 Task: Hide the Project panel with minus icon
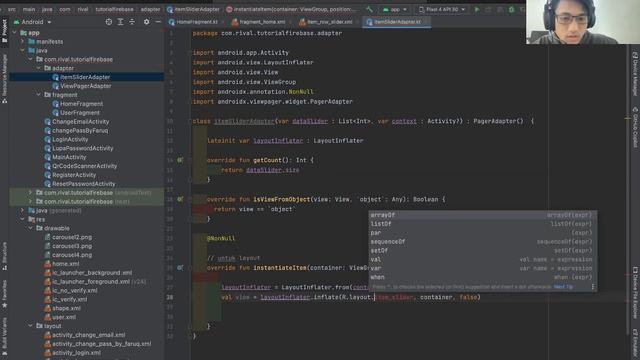158,22
